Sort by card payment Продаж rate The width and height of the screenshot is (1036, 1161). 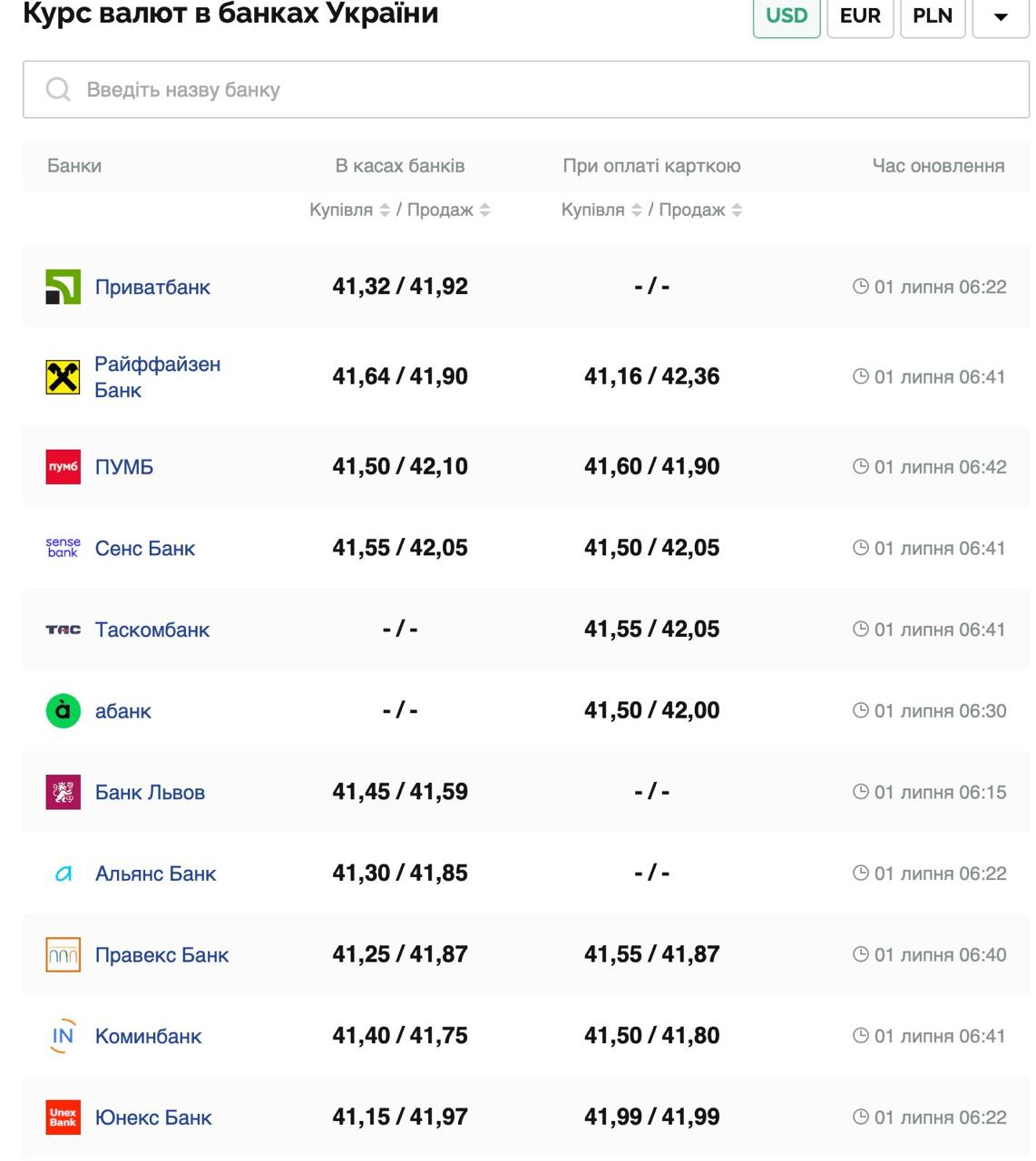pyautogui.click(x=737, y=210)
